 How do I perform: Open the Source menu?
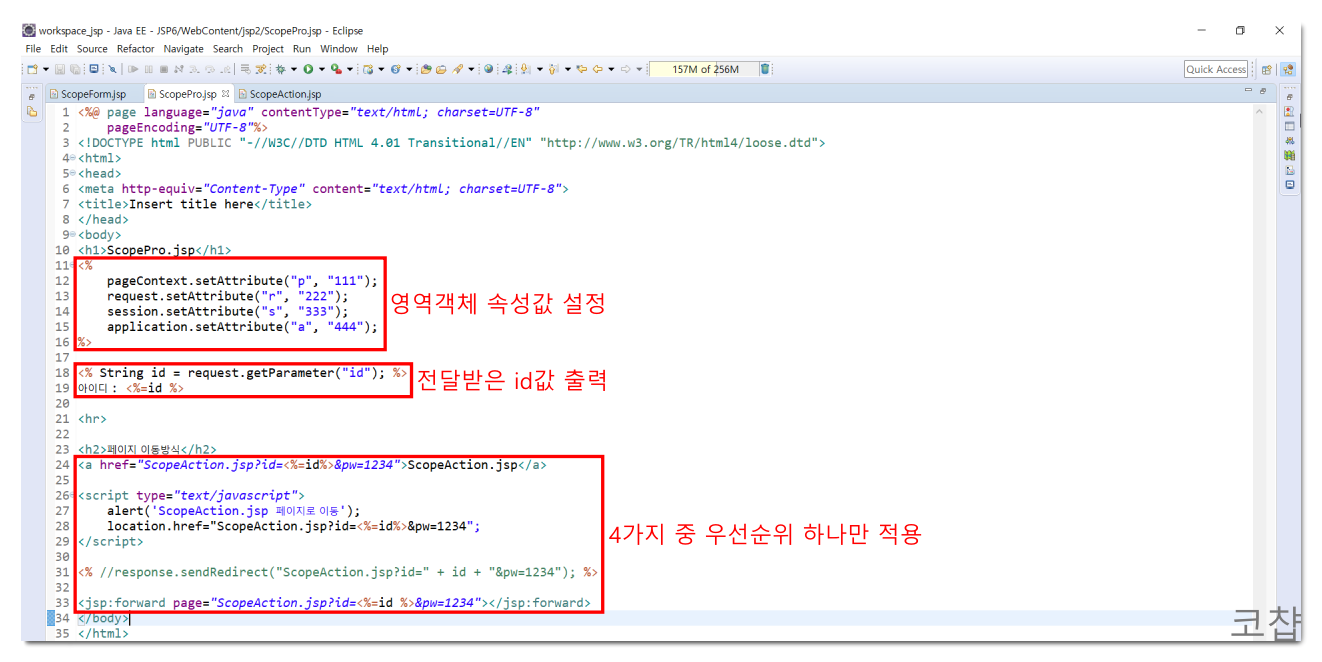pos(92,48)
